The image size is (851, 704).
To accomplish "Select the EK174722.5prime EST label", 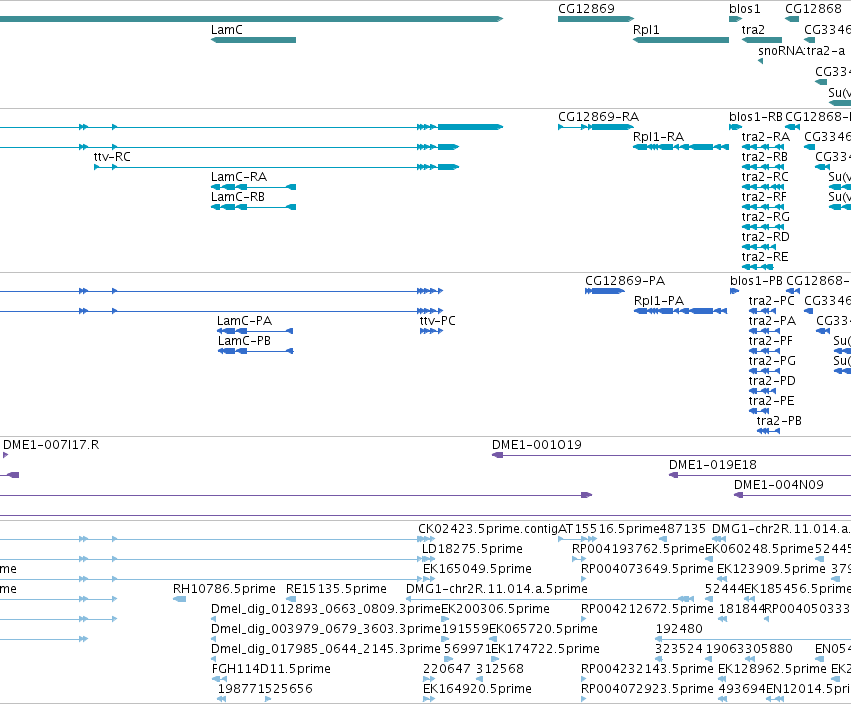I will tap(545, 650).
